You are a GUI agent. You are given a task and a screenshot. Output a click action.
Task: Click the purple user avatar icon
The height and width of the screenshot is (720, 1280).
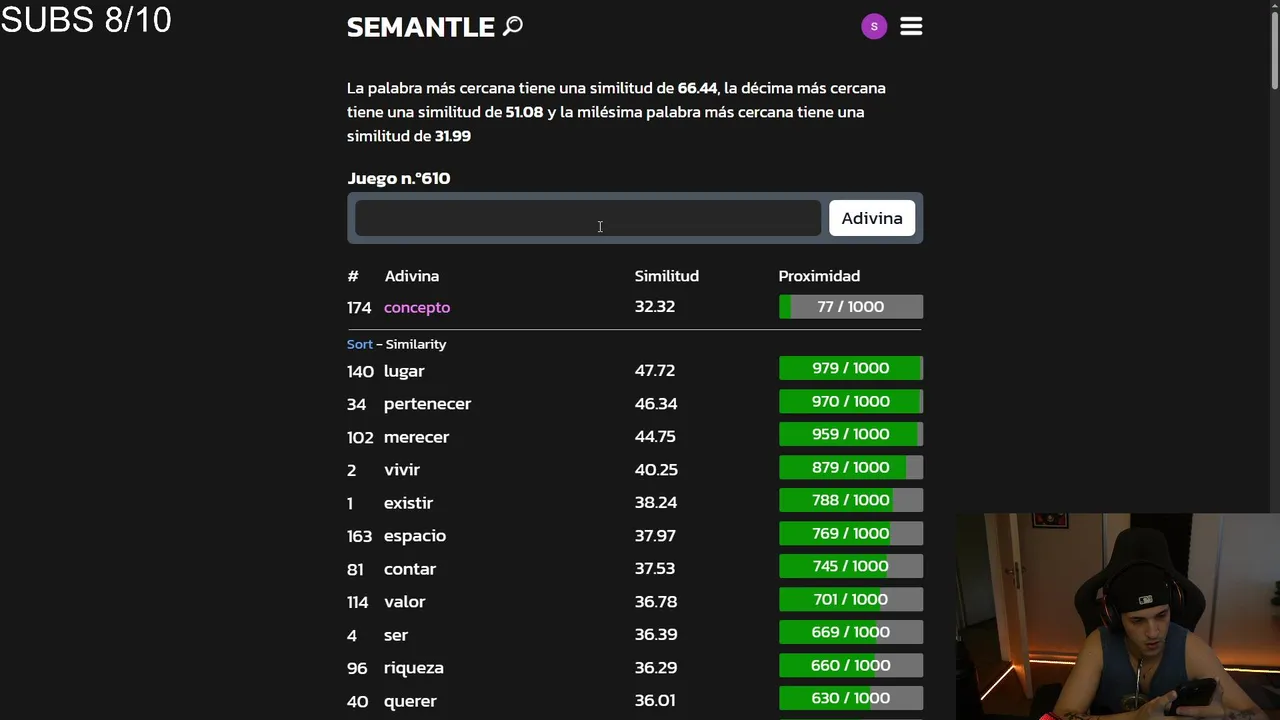click(x=874, y=27)
